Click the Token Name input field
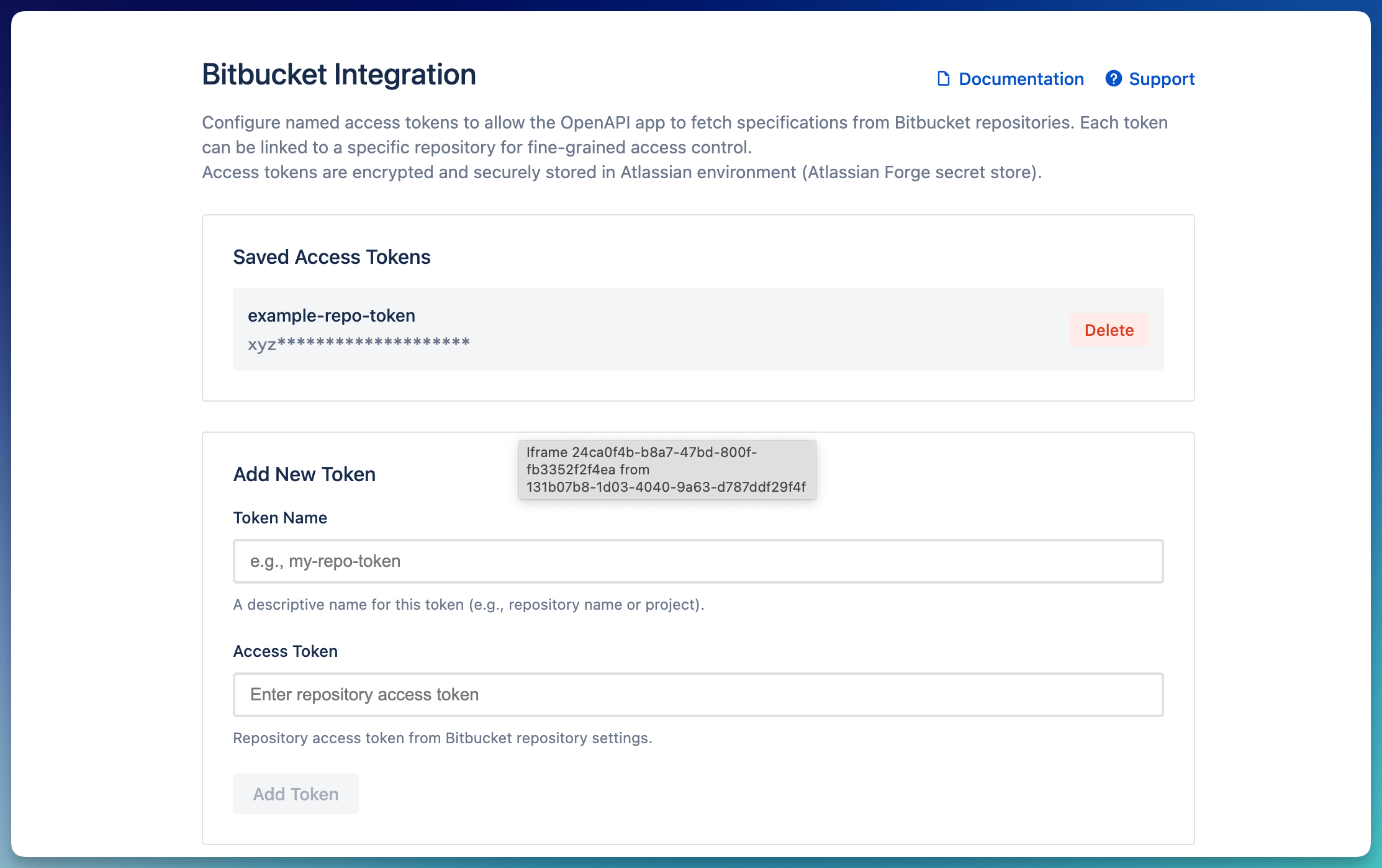1382x868 pixels. 698,561
